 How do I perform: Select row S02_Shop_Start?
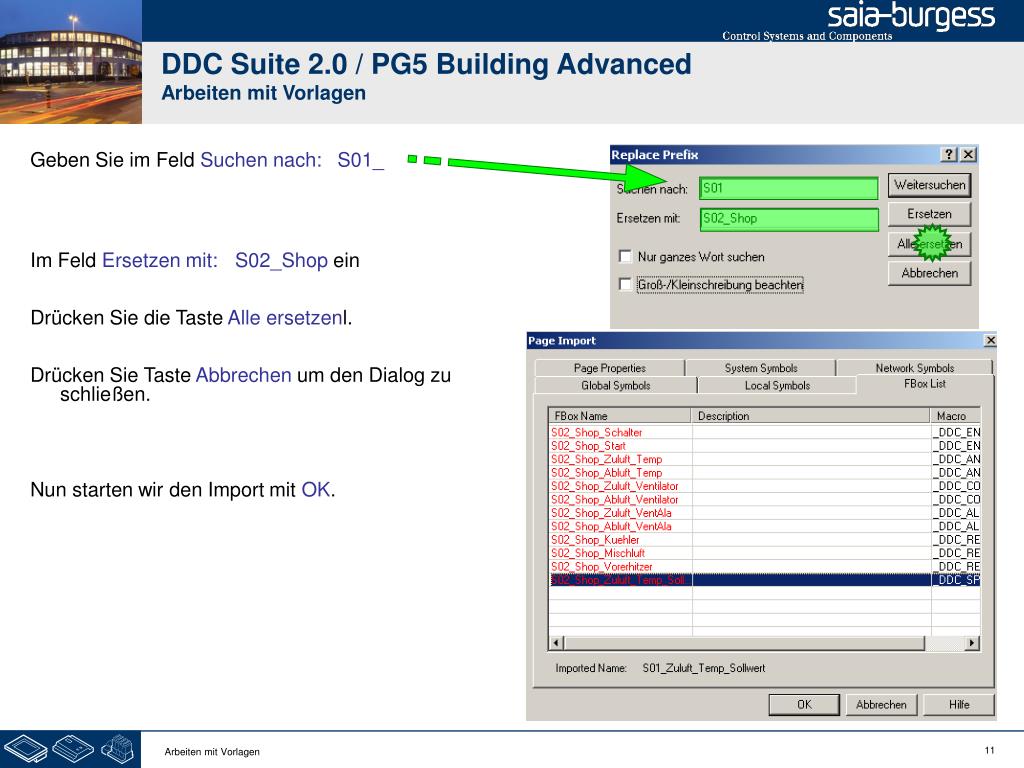point(765,446)
